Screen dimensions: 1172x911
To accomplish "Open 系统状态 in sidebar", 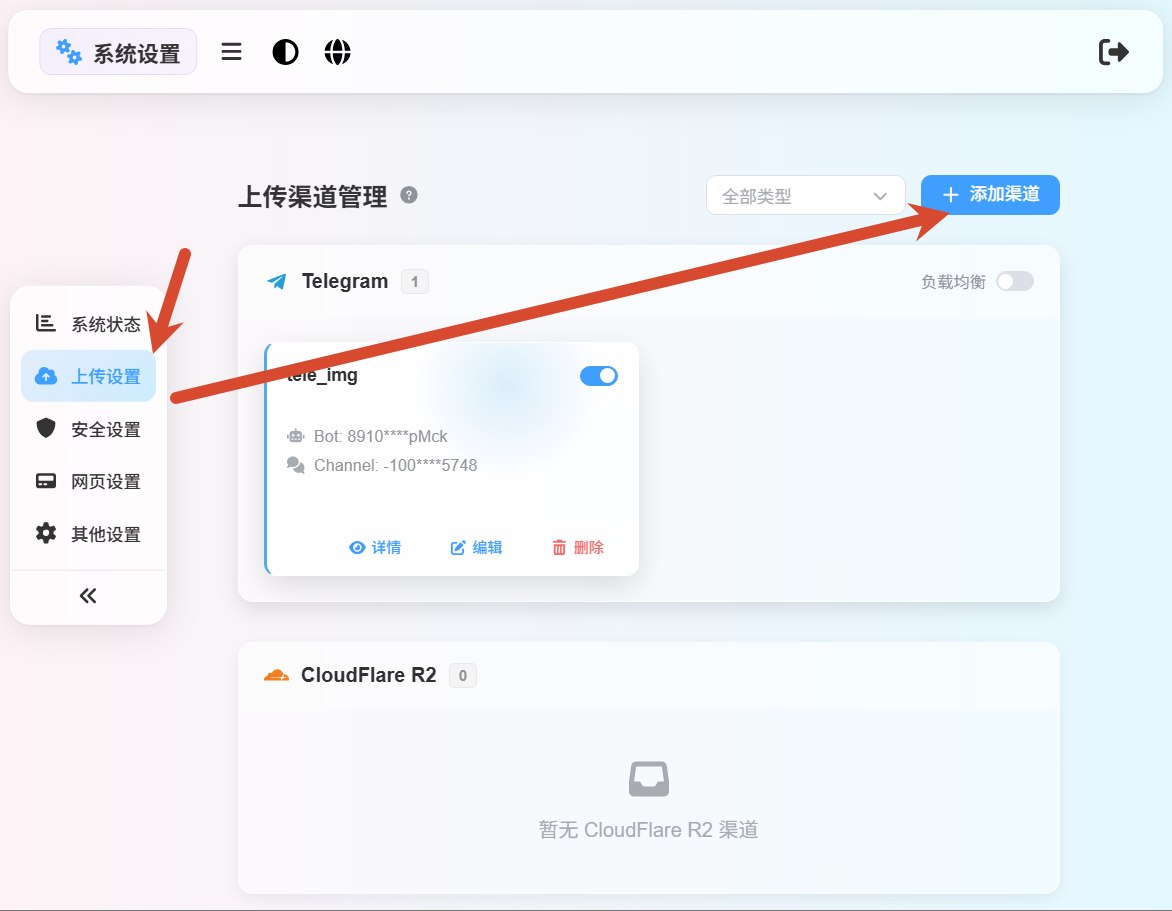I will (88, 324).
